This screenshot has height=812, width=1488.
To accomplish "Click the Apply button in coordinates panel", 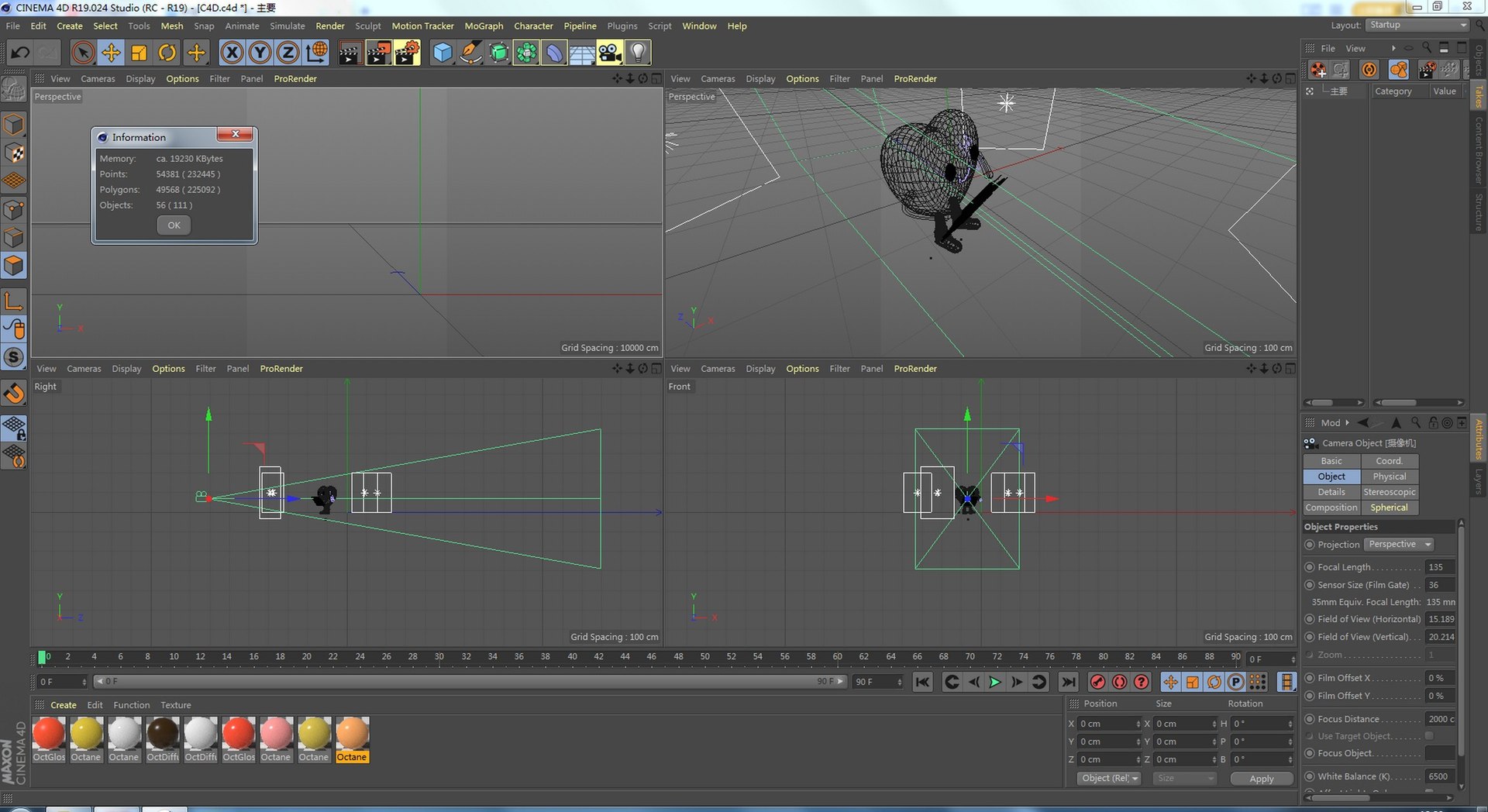I will click(1261, 779).
